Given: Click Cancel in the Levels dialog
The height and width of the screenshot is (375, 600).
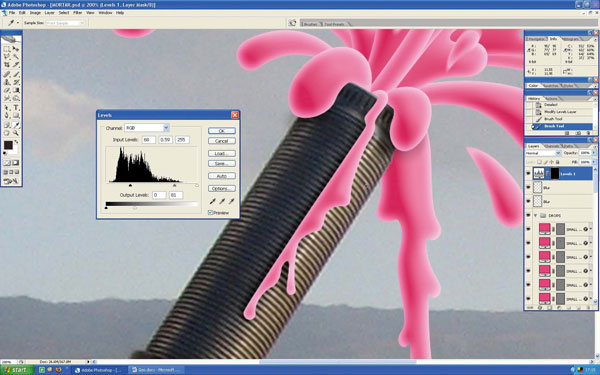Looking at the screenshot, I should click(222, 141).
